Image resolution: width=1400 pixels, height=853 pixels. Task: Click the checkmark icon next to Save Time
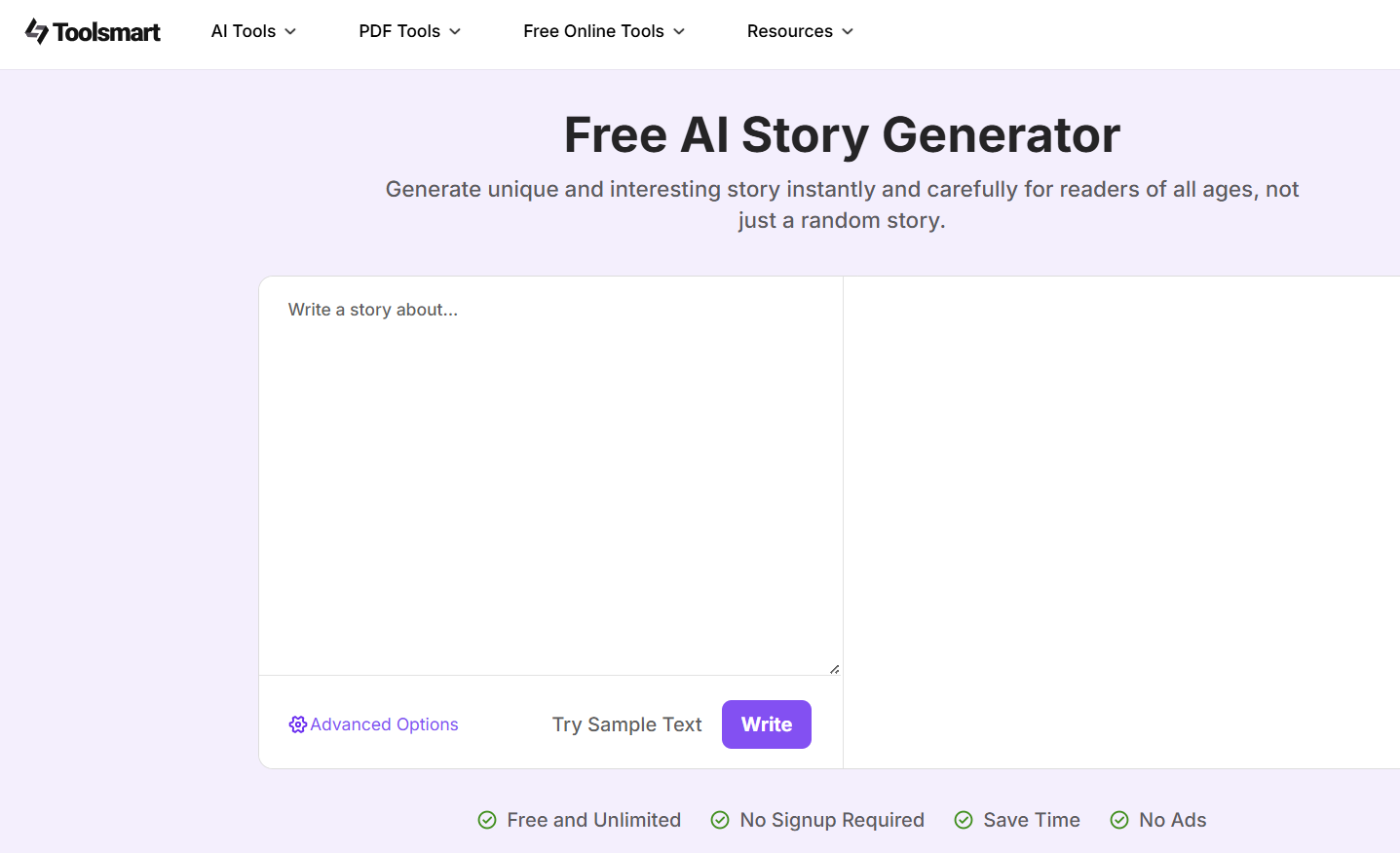(x=964, y=820)
